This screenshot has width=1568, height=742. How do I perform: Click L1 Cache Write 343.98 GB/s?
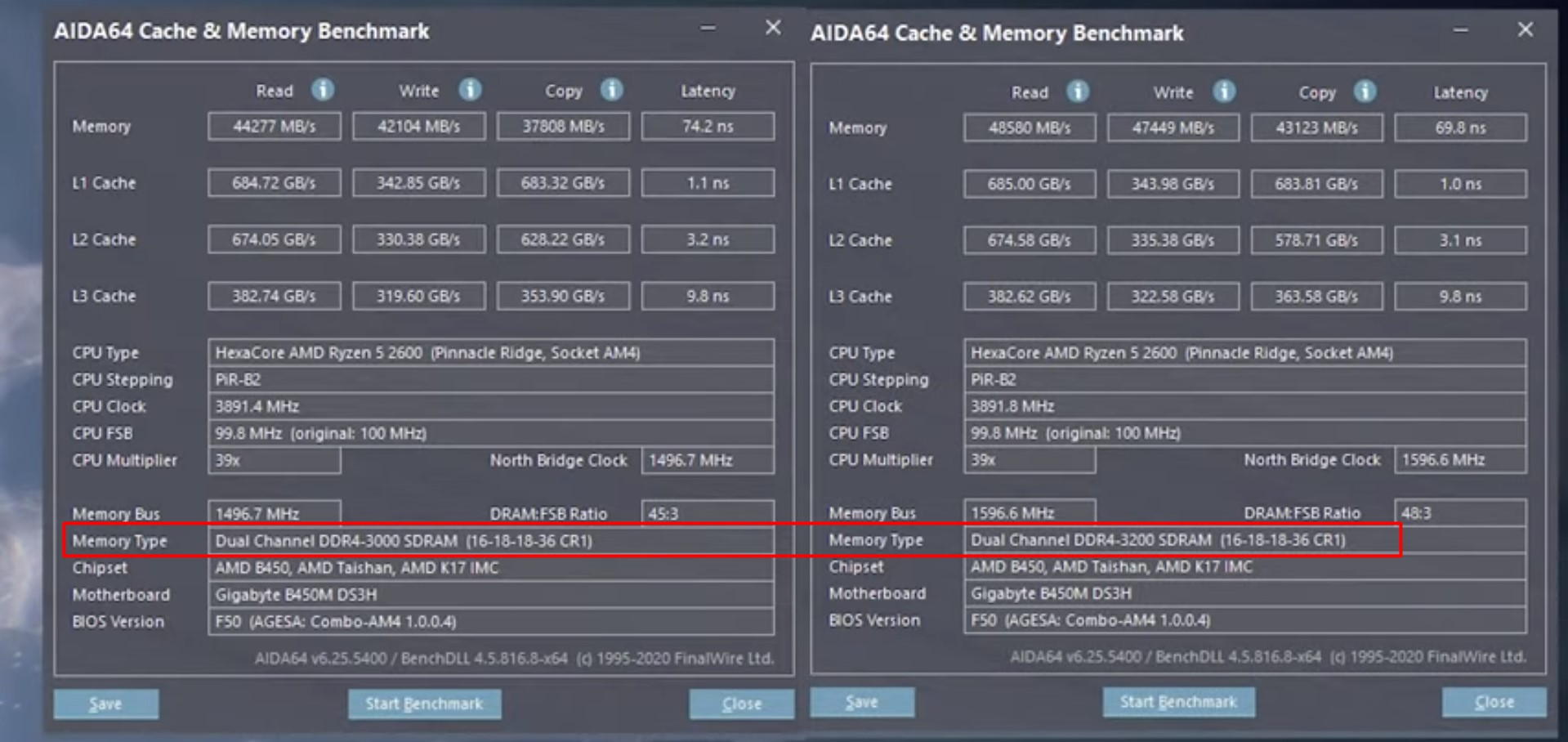point(1173,185)
